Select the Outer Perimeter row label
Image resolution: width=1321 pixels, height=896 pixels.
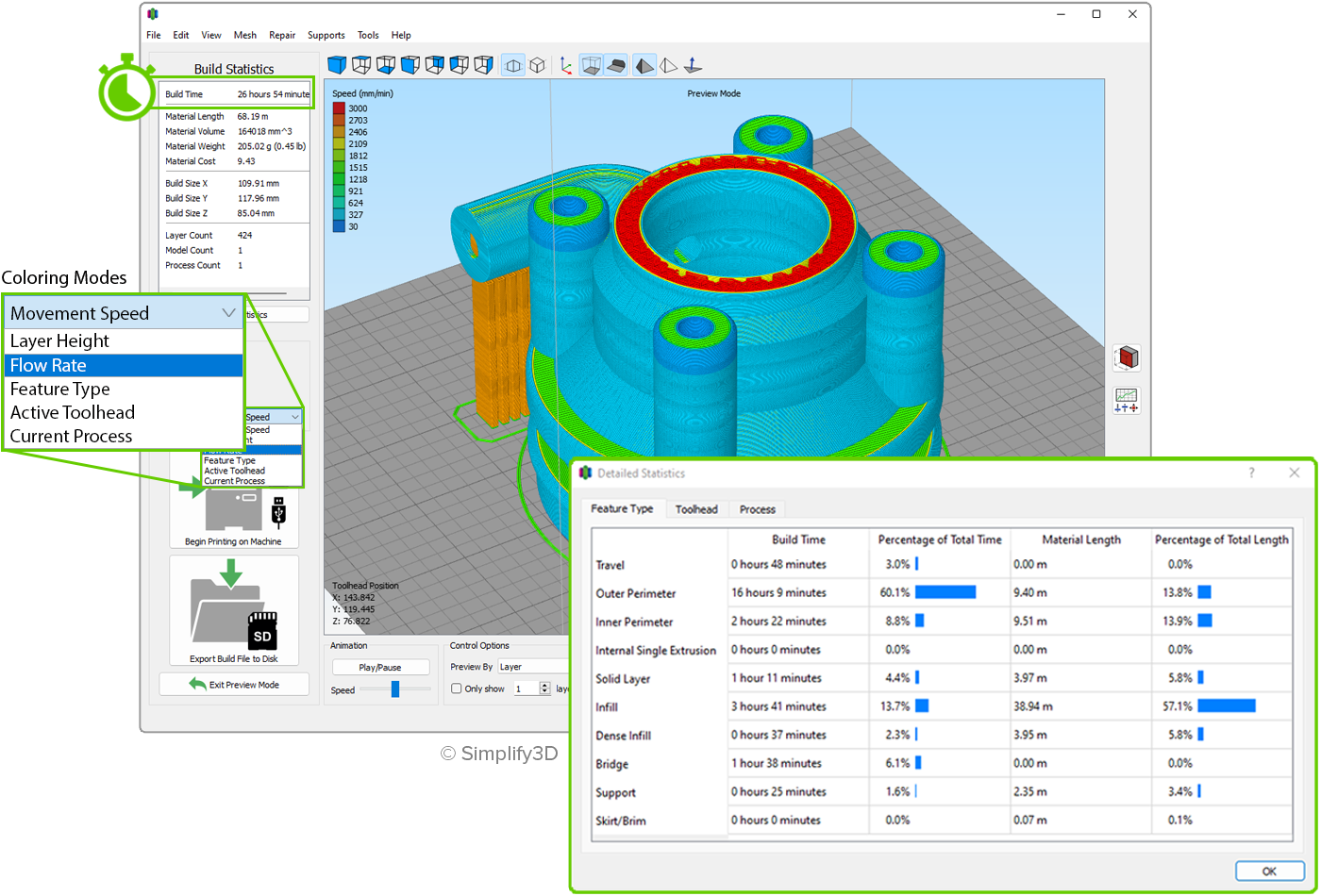pyautogui.click(x=636, y=593)
